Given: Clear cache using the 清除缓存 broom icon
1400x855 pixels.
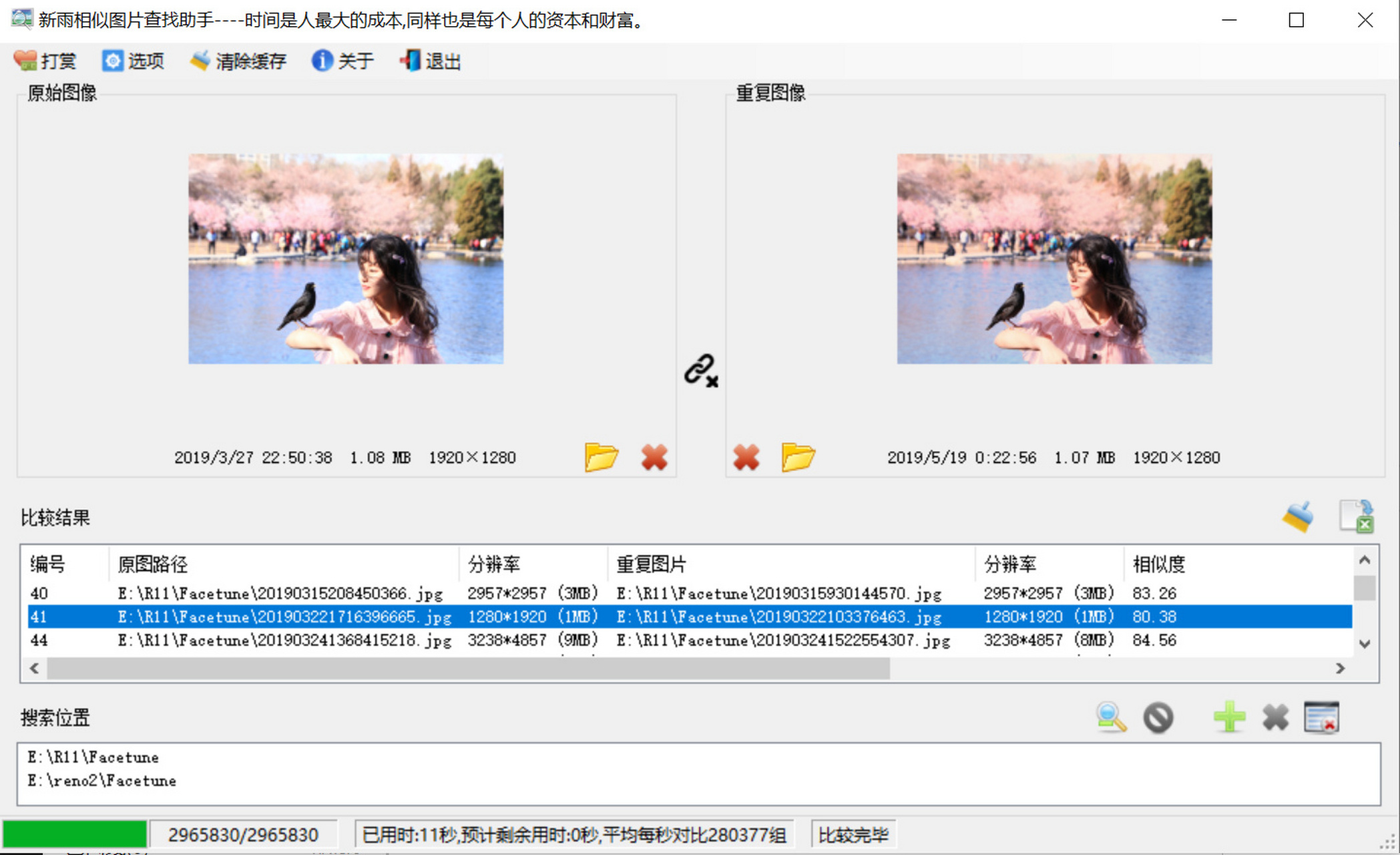Looking at the screenshot, I should point(238,61).
